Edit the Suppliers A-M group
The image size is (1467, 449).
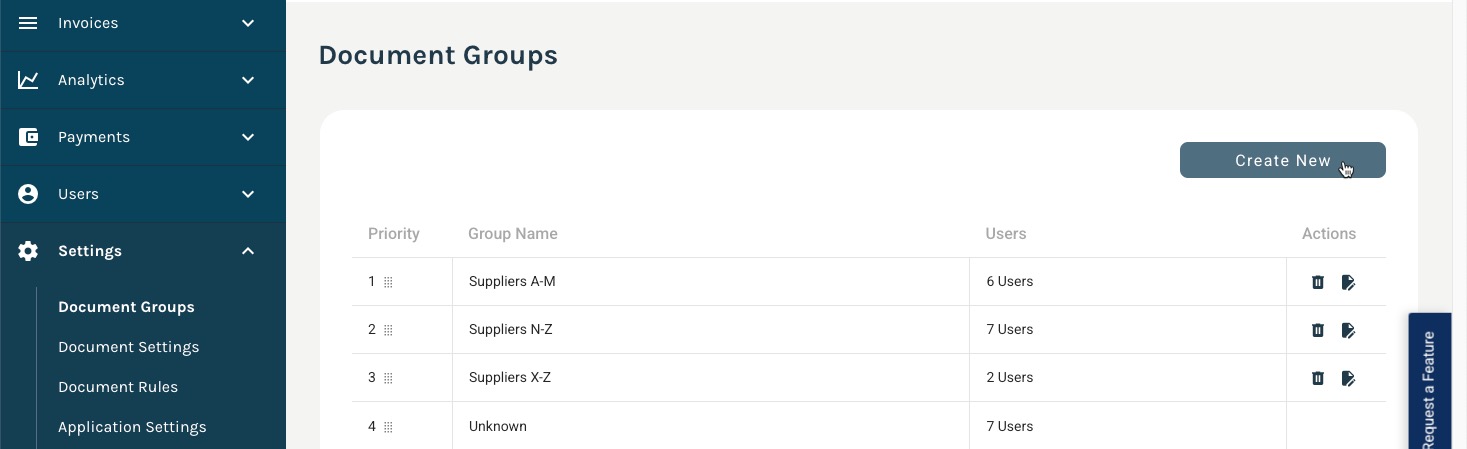1348,282
